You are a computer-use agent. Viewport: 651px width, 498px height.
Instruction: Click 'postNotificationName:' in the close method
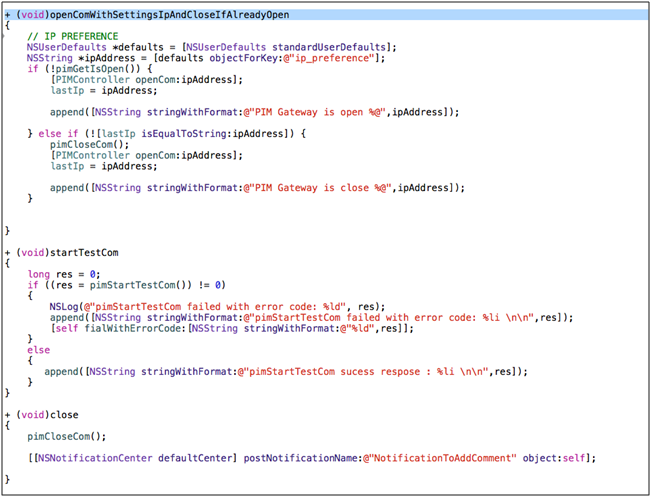303,458
